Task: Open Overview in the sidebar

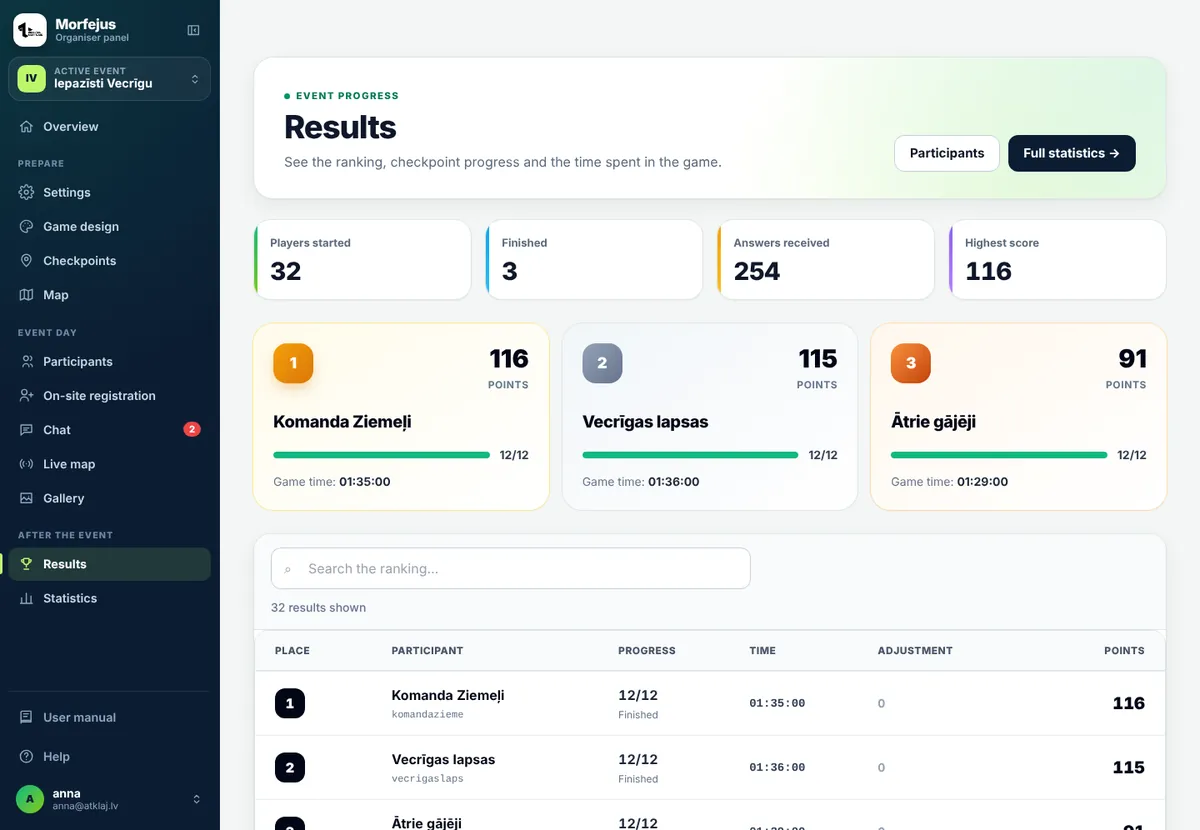Action: (110, 127)
